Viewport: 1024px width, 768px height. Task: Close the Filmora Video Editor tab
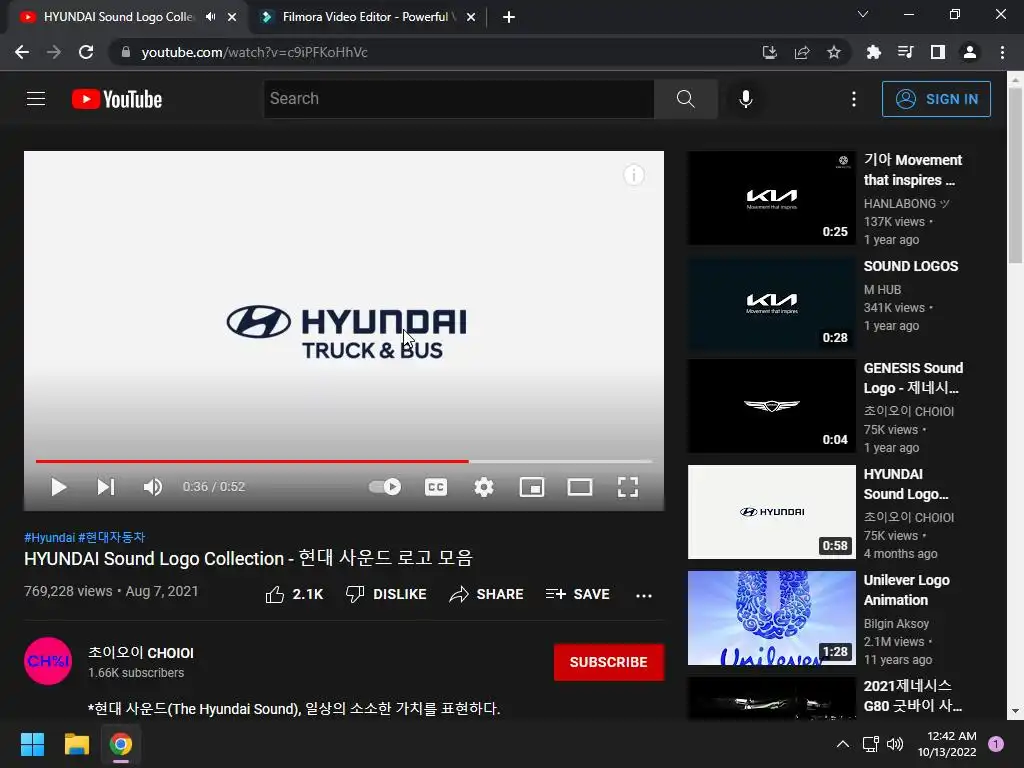471,17
